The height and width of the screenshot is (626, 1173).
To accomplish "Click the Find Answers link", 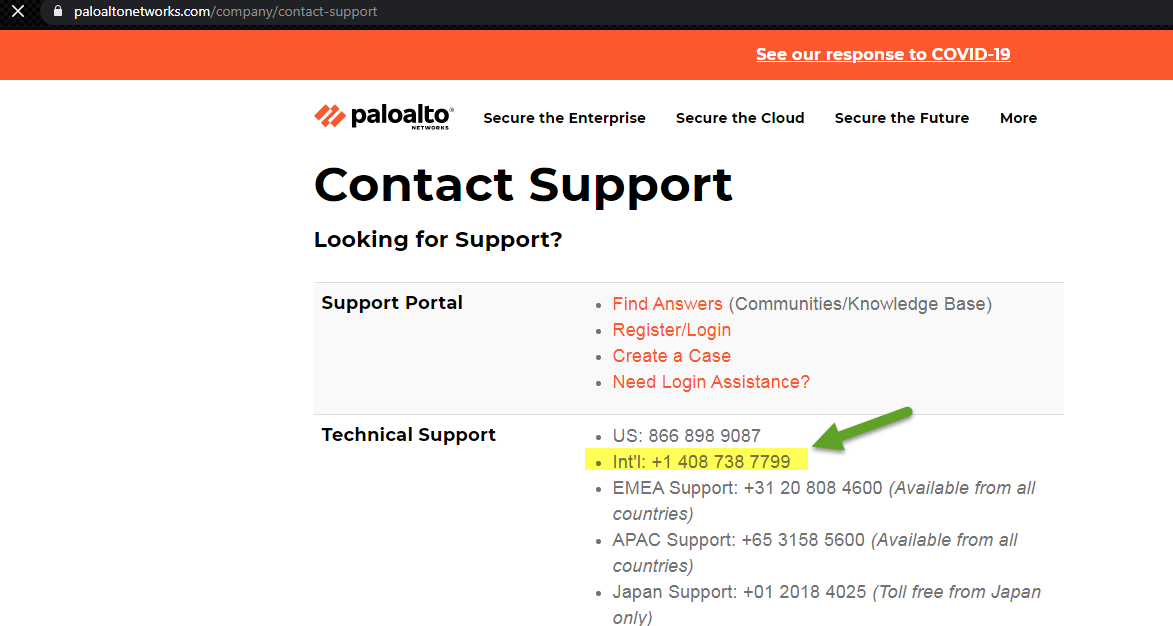I will 667,304.
